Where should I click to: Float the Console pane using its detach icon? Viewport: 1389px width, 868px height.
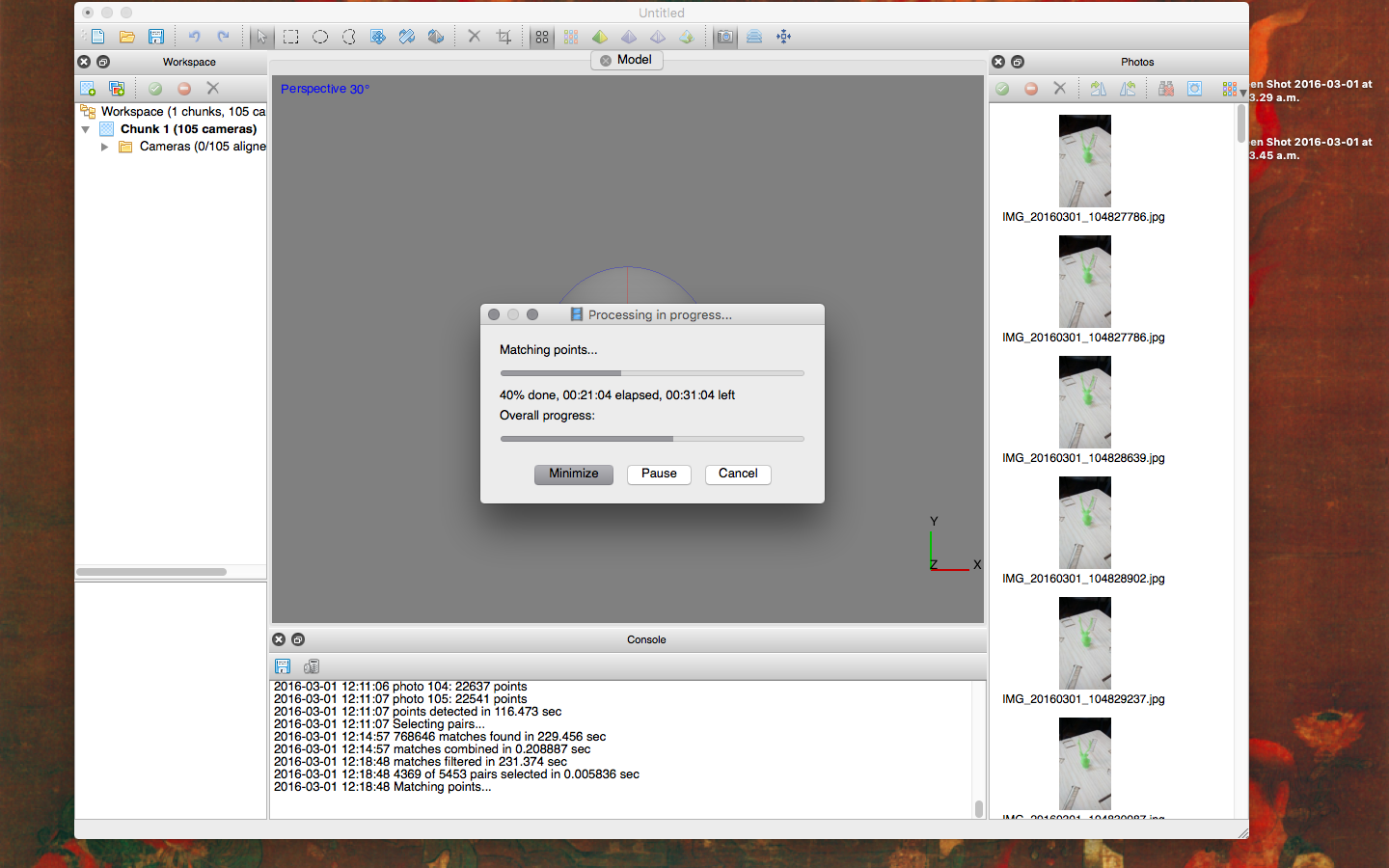pyautogui.click(x=298, y=639)
